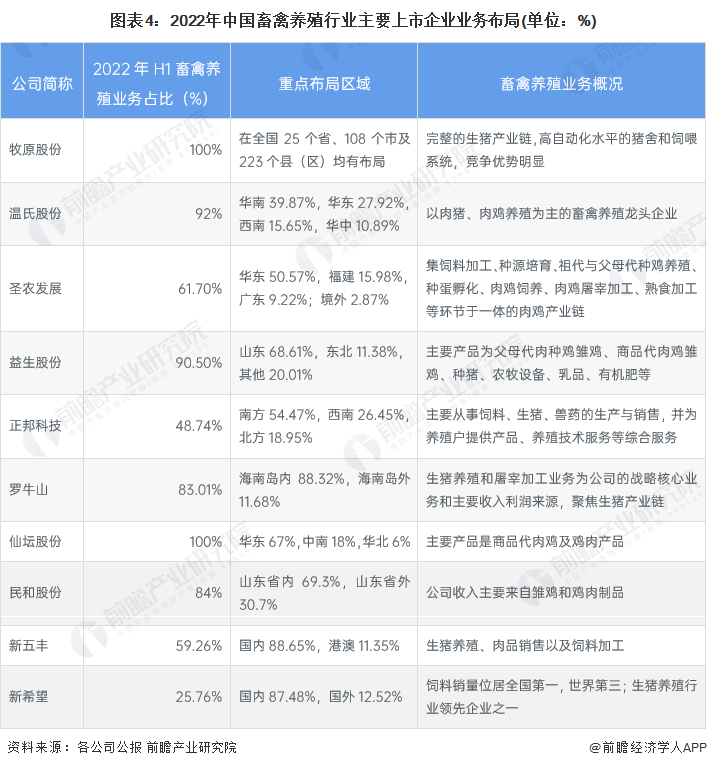Click the 59.26% share value

tap(199, 646)
